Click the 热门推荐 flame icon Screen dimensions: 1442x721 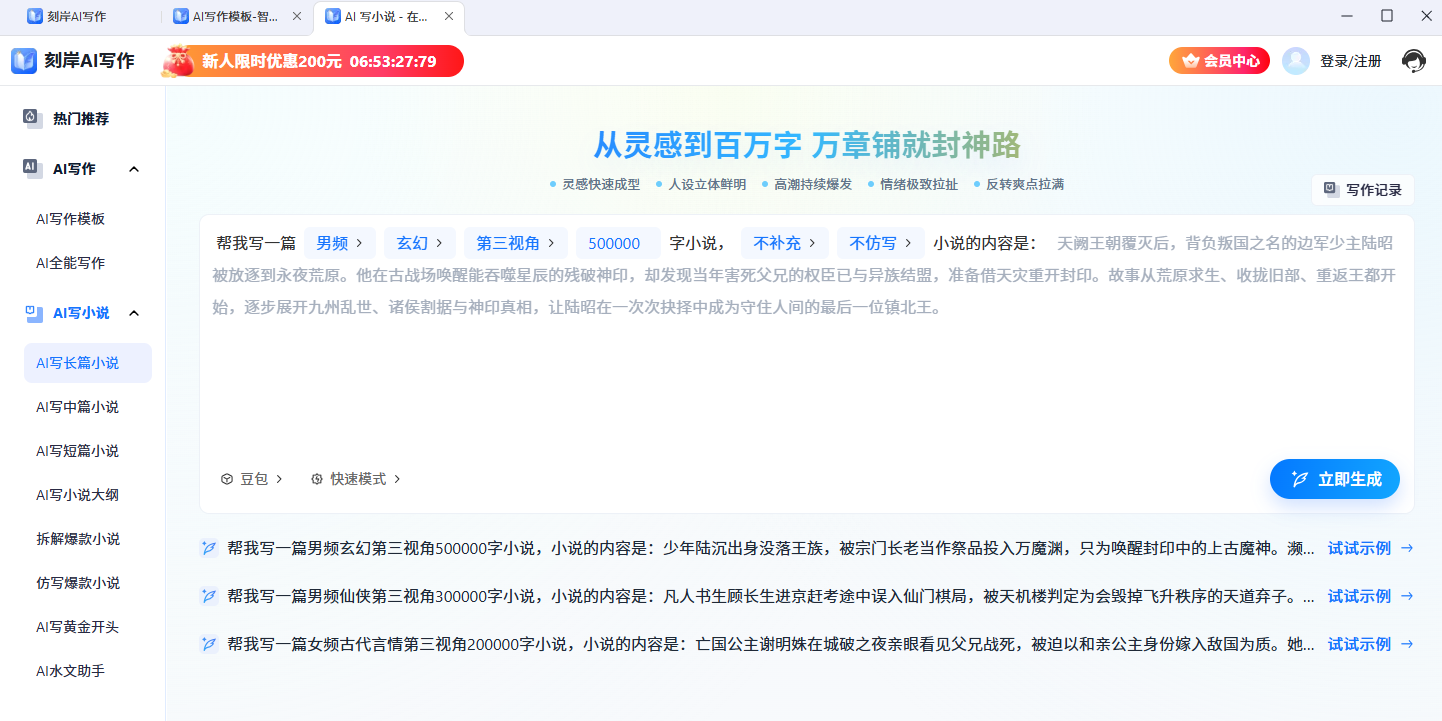32,118
